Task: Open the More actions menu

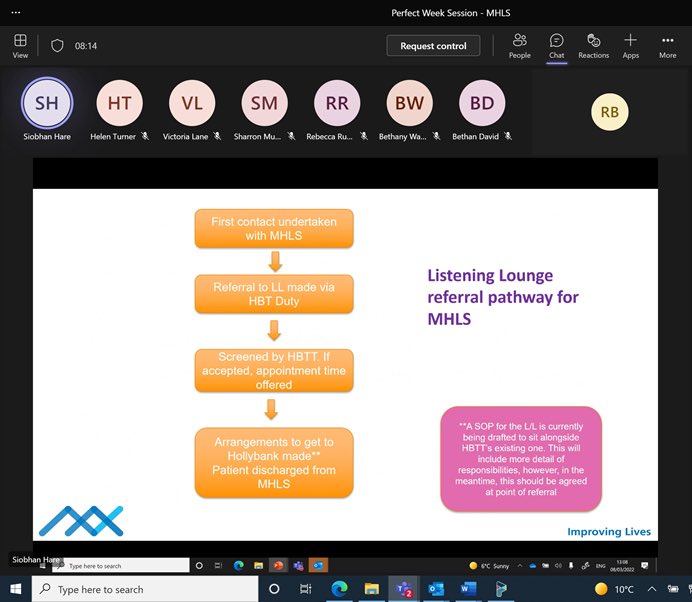Action: click(x=668, y=46)
